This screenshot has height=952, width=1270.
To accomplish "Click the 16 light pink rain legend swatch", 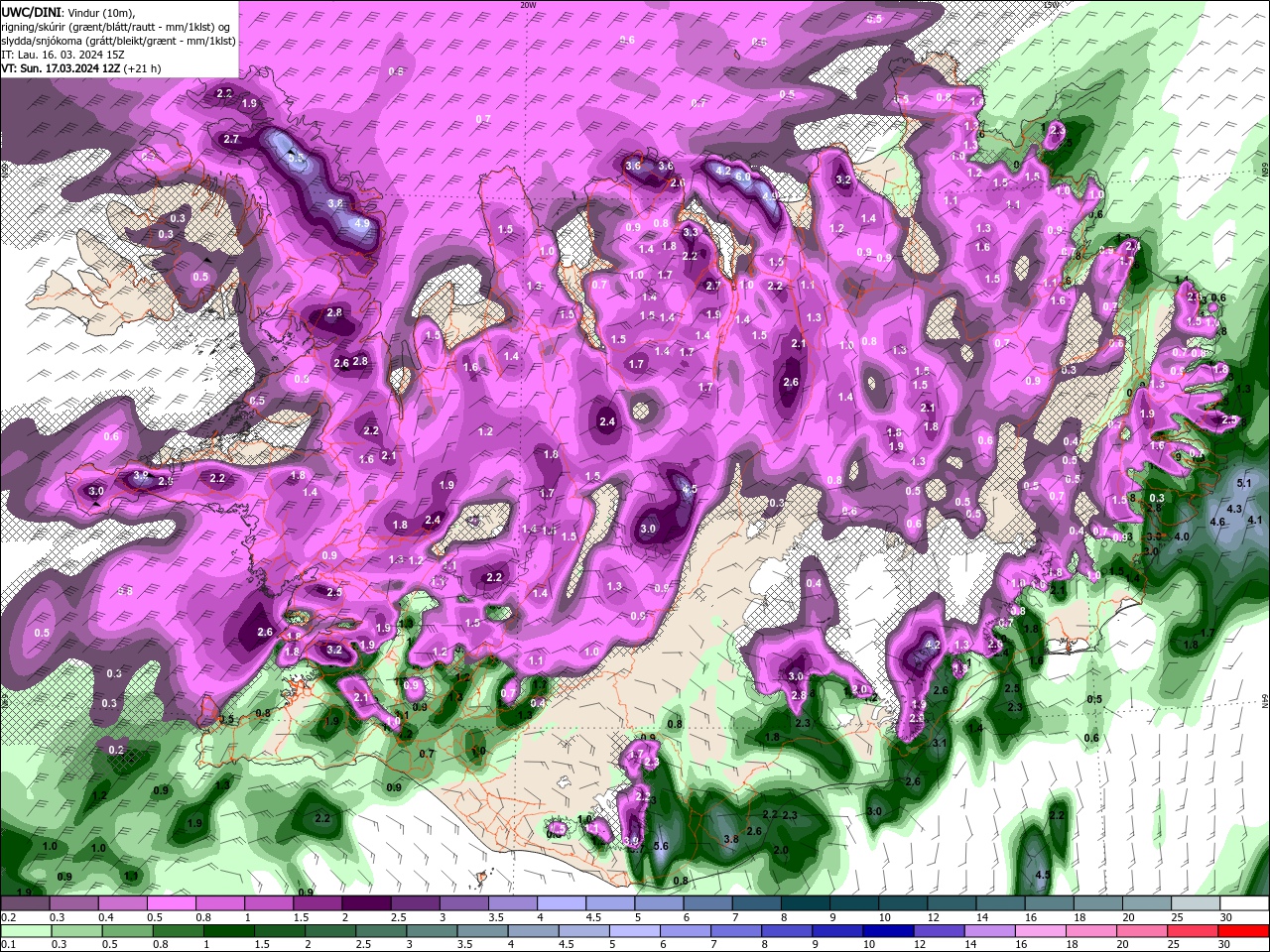I will (1039, 930).
